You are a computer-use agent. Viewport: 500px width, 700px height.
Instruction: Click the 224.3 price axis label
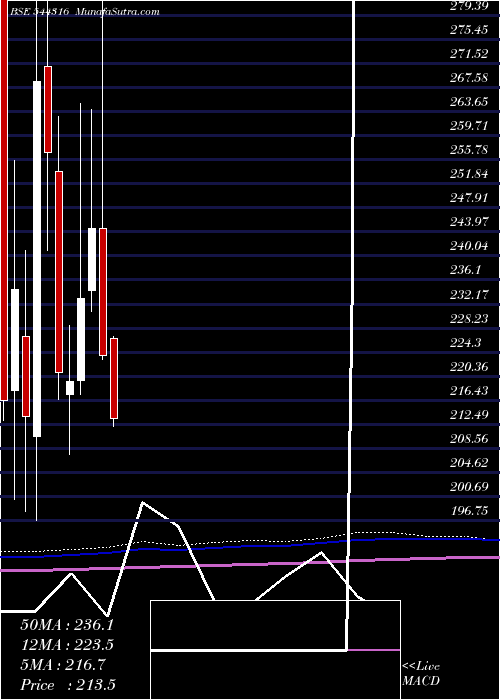[467, 343]
